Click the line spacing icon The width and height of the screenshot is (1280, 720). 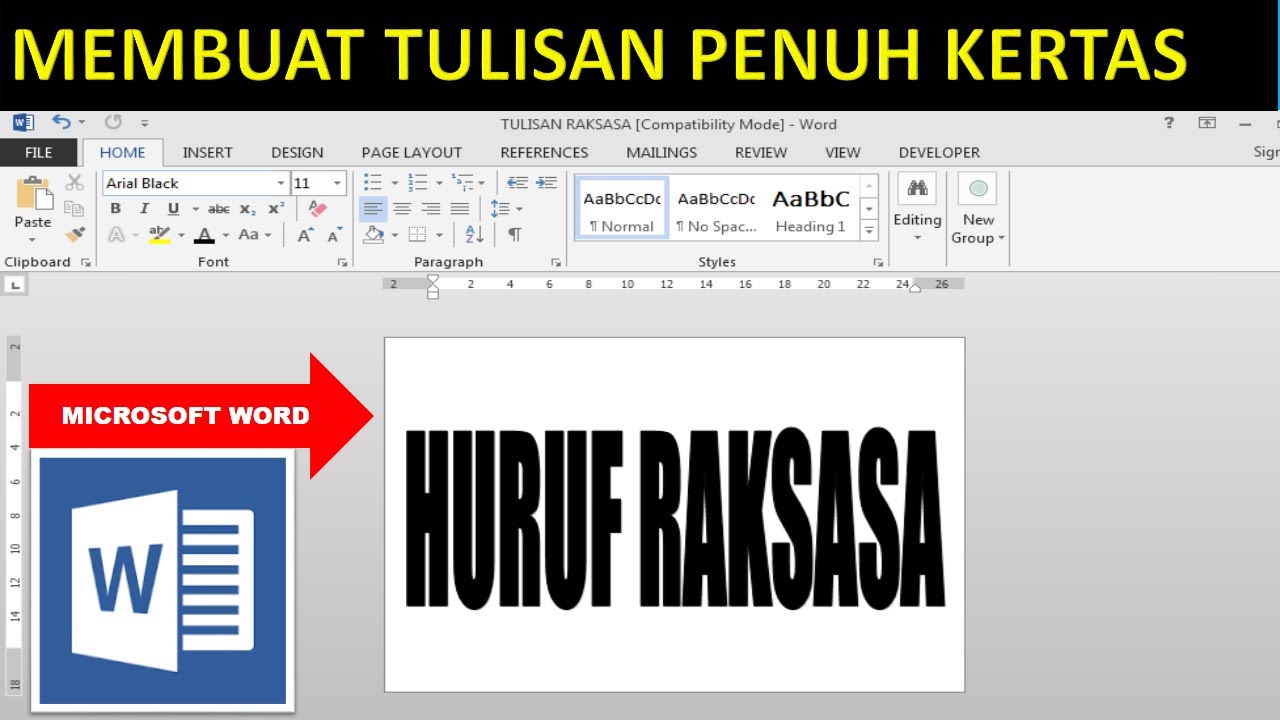(x=500, y=209)
